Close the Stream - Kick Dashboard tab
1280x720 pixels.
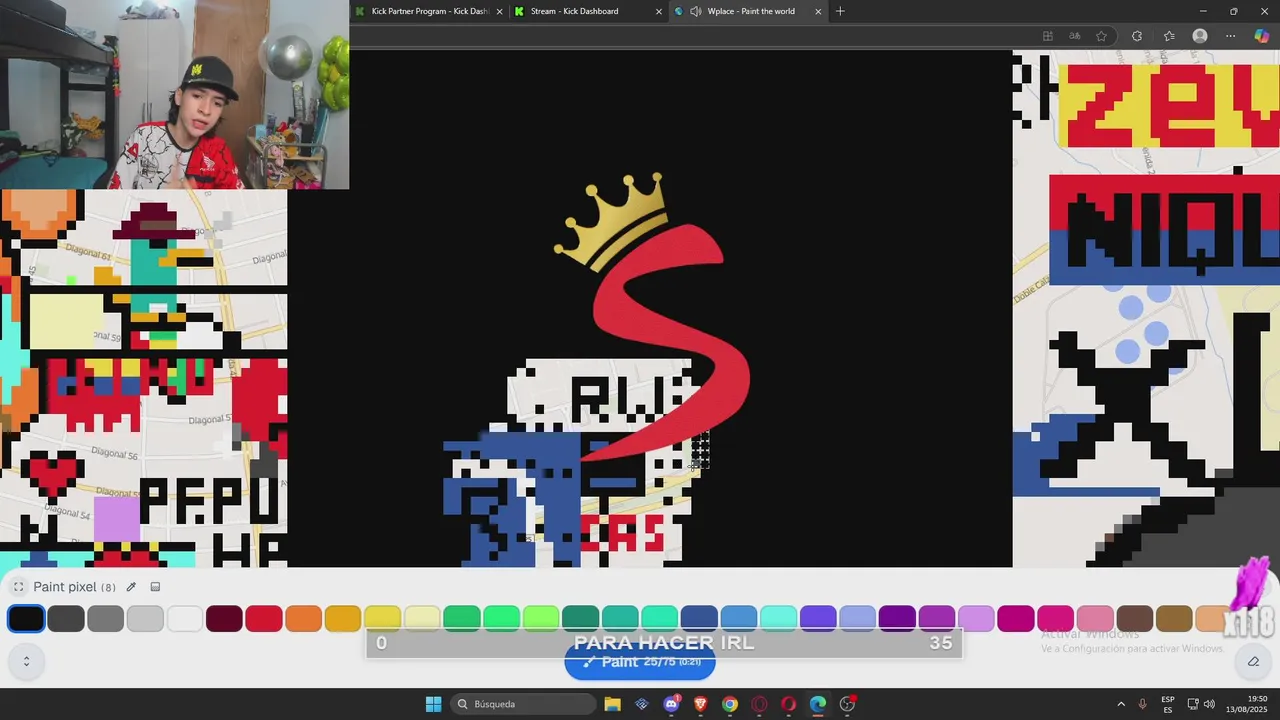(x=658, y=11)
